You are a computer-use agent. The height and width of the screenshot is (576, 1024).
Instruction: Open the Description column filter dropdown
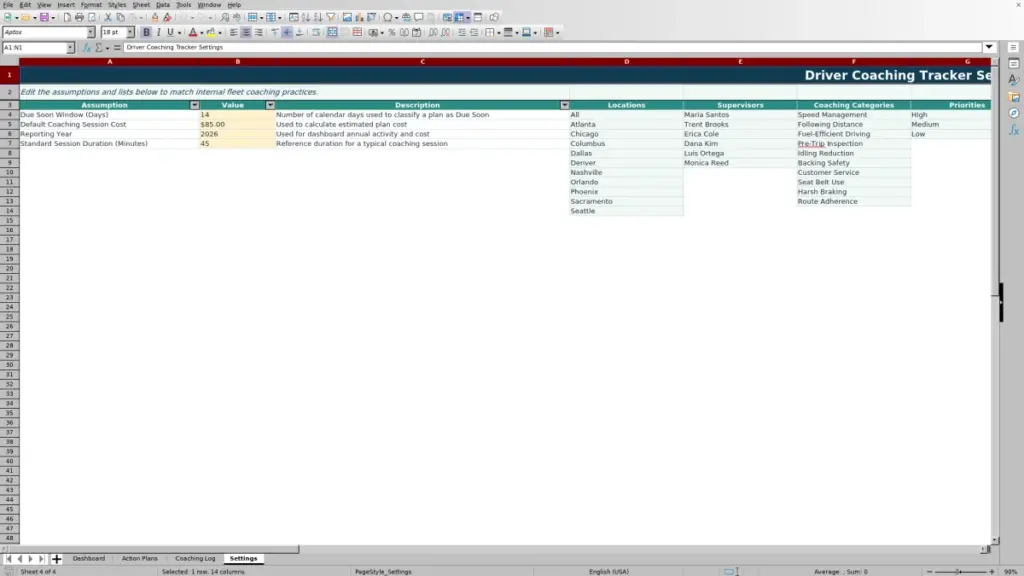point(564,105)
